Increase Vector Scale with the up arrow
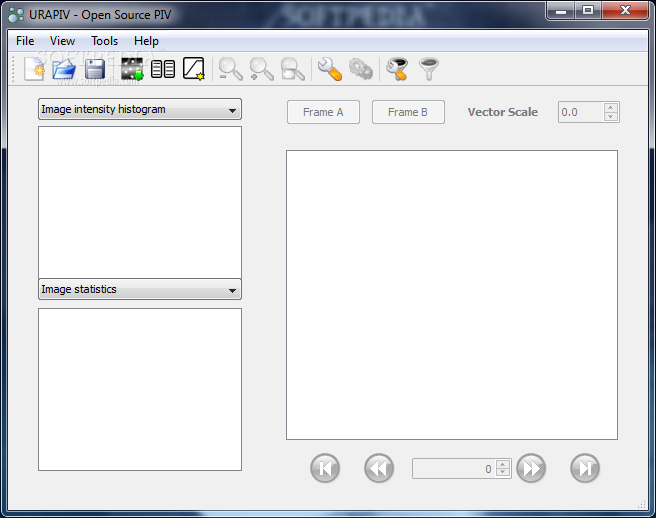 tap(611, 108)
